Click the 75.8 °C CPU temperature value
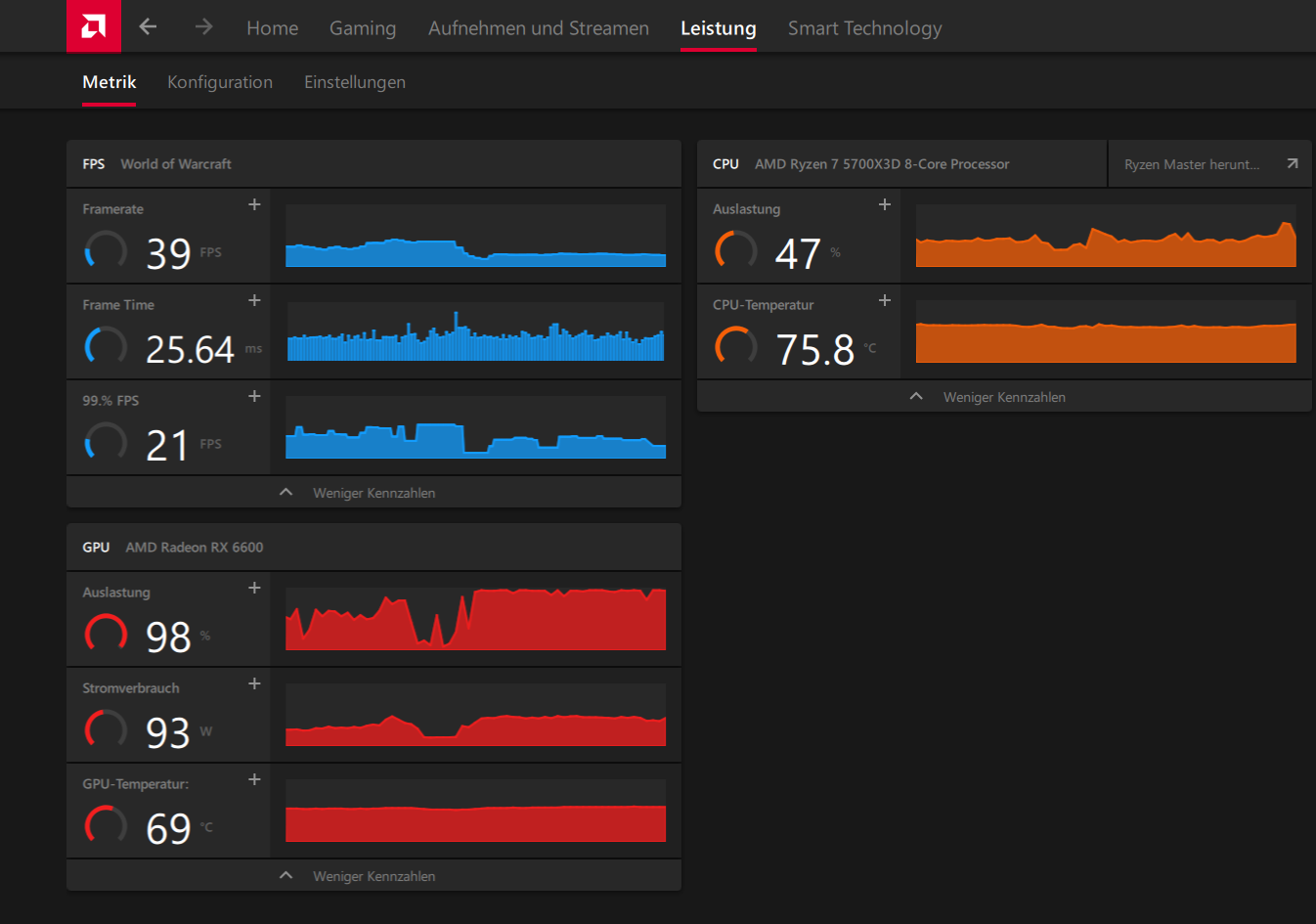Image resolution: width=1316 pixels, height=924 pixels. [x=815, y=350]
